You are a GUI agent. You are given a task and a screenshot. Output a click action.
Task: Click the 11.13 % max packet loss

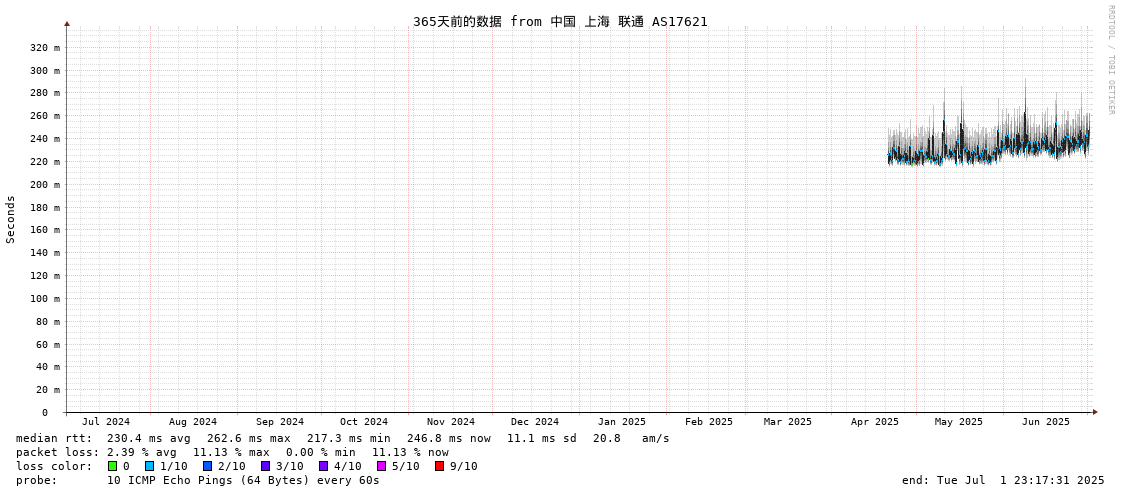pyautogui.click(x=232, y=453)
